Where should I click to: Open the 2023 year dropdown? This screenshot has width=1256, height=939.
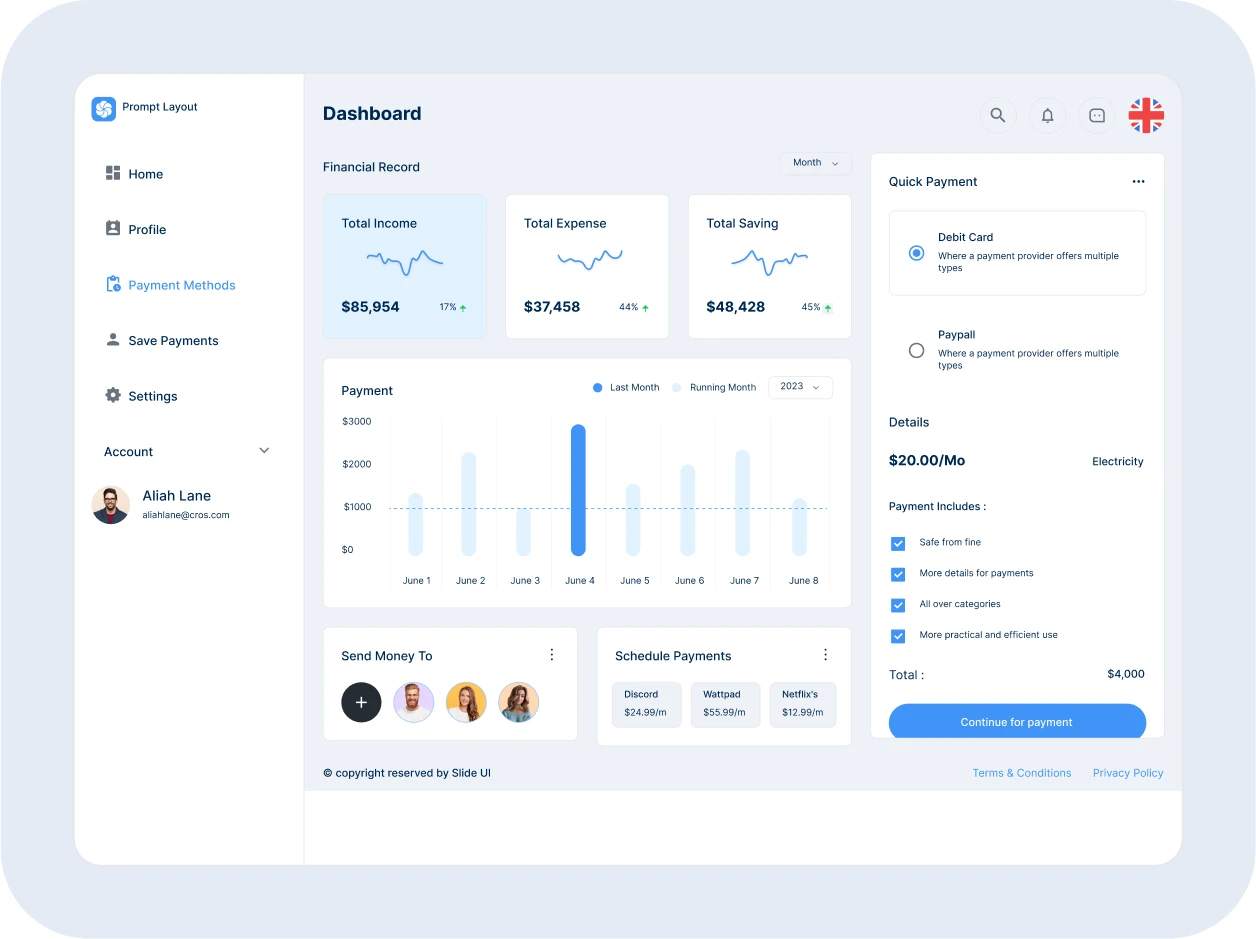pyautogui.click(x=800, y=387)
